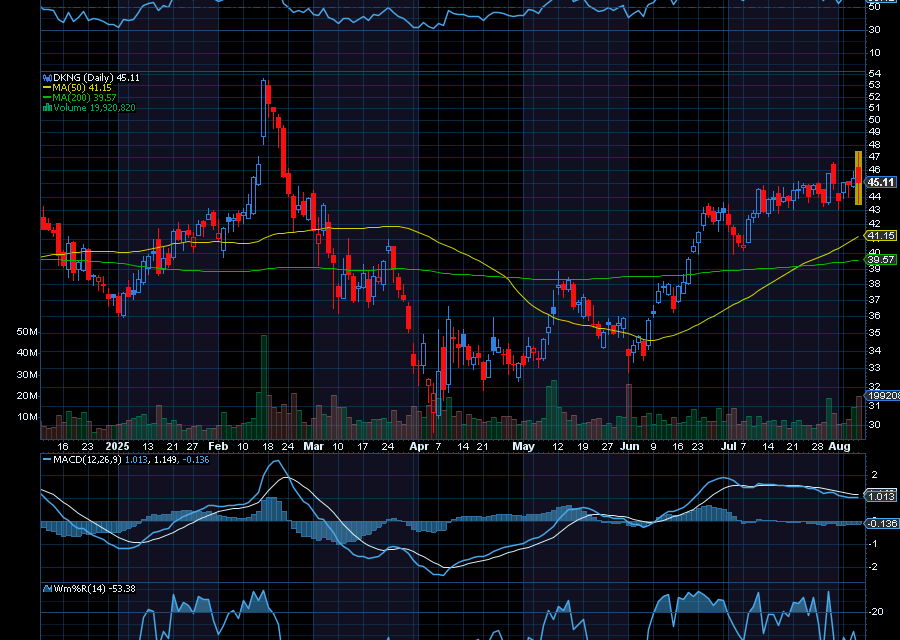The image size is (900, 640).
Task: Click the Apr month label on date axis
Action: 419,446
